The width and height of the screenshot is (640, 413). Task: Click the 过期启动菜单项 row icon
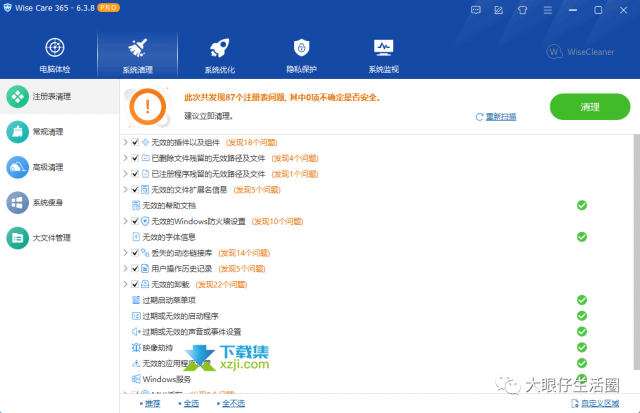pyautogui.click(x=136, y=300)
